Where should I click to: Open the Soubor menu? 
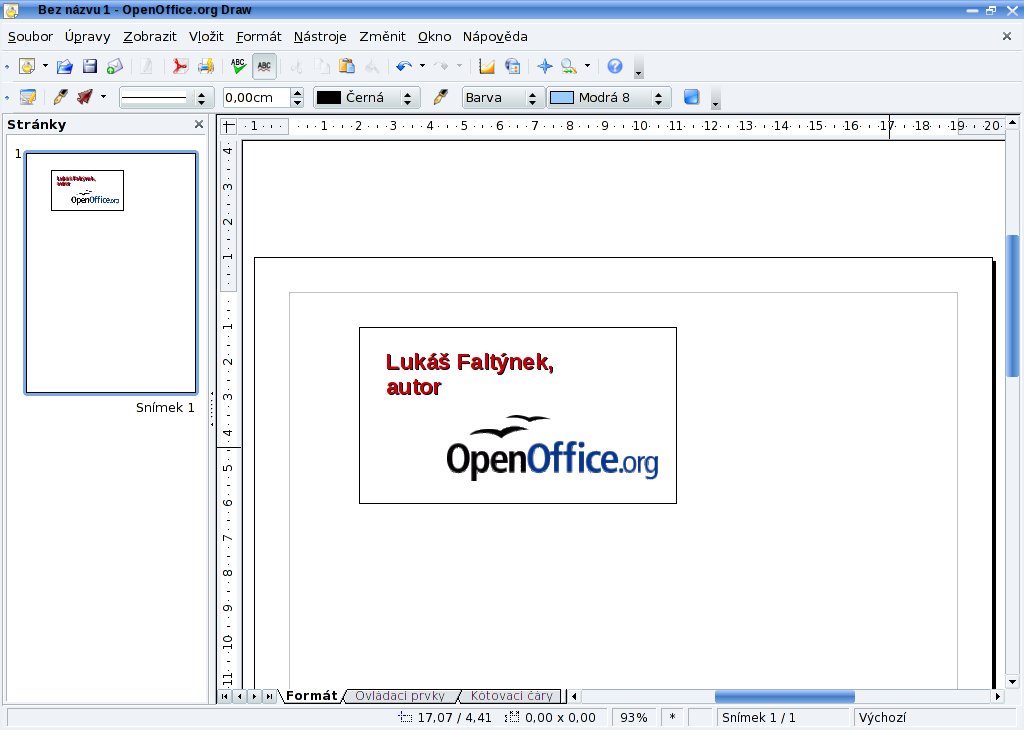pyautogui.click(x=30, y=37)
